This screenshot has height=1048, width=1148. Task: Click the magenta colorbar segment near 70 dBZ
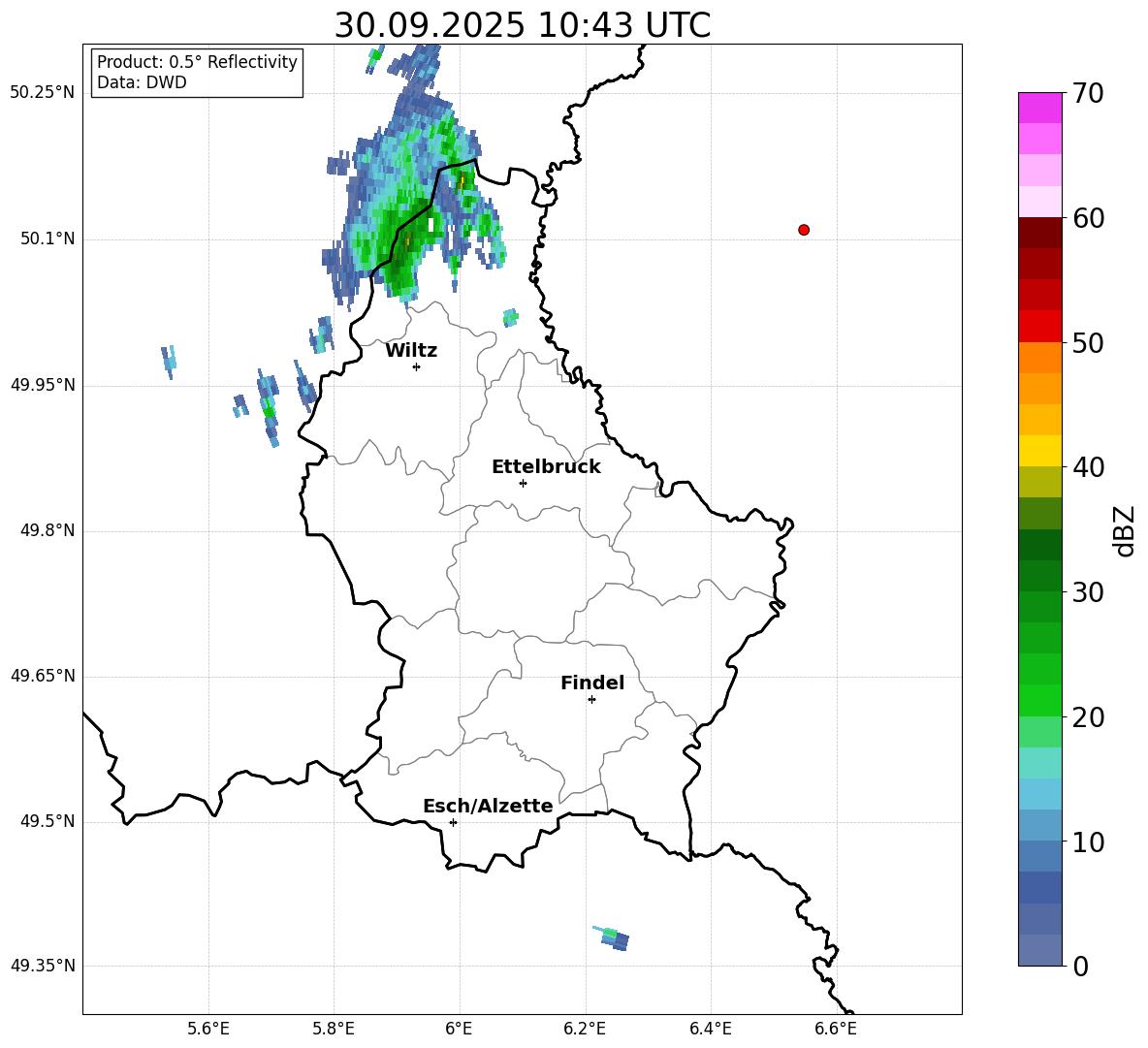1039,108
